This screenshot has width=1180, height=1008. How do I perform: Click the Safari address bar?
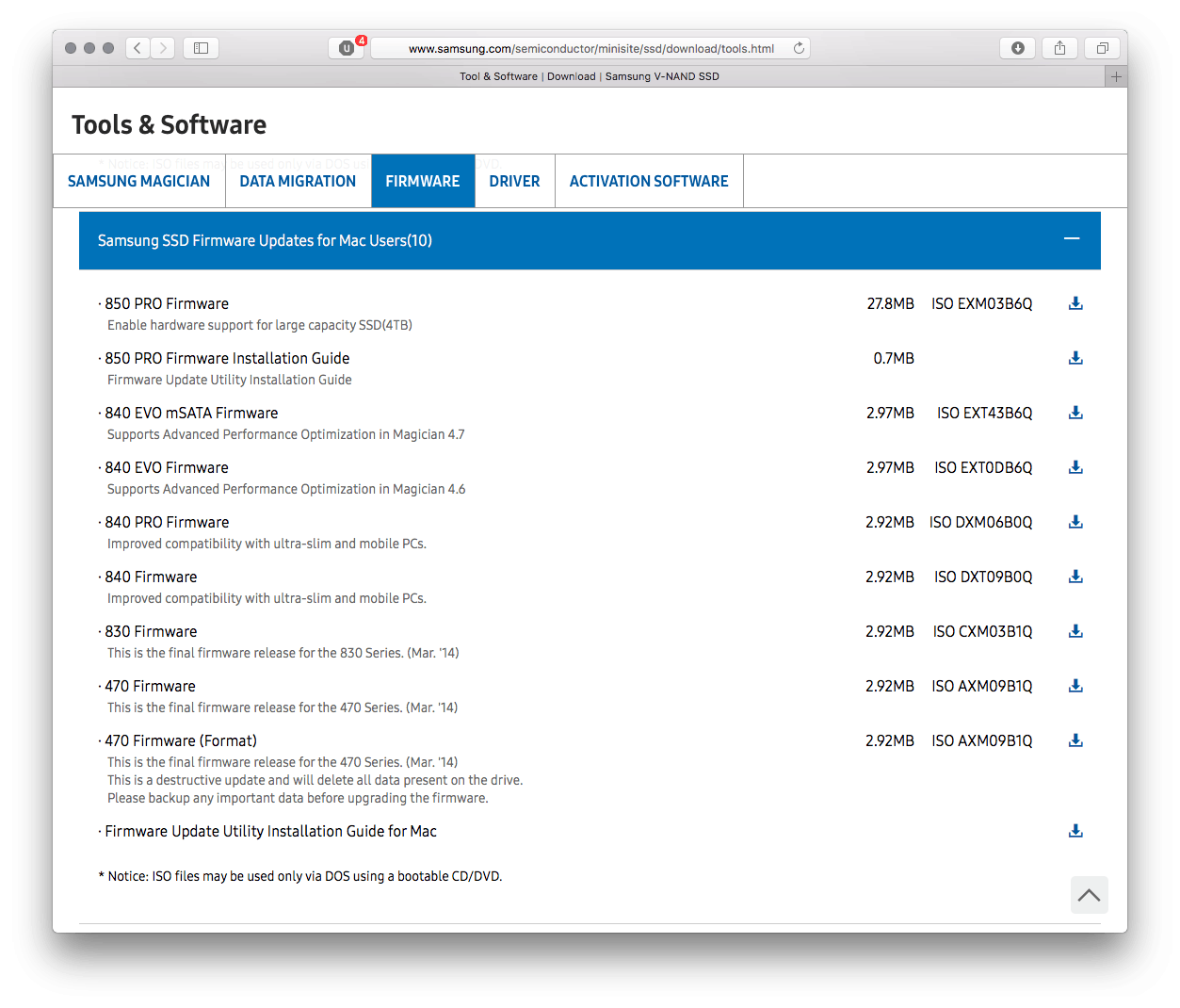591,48
